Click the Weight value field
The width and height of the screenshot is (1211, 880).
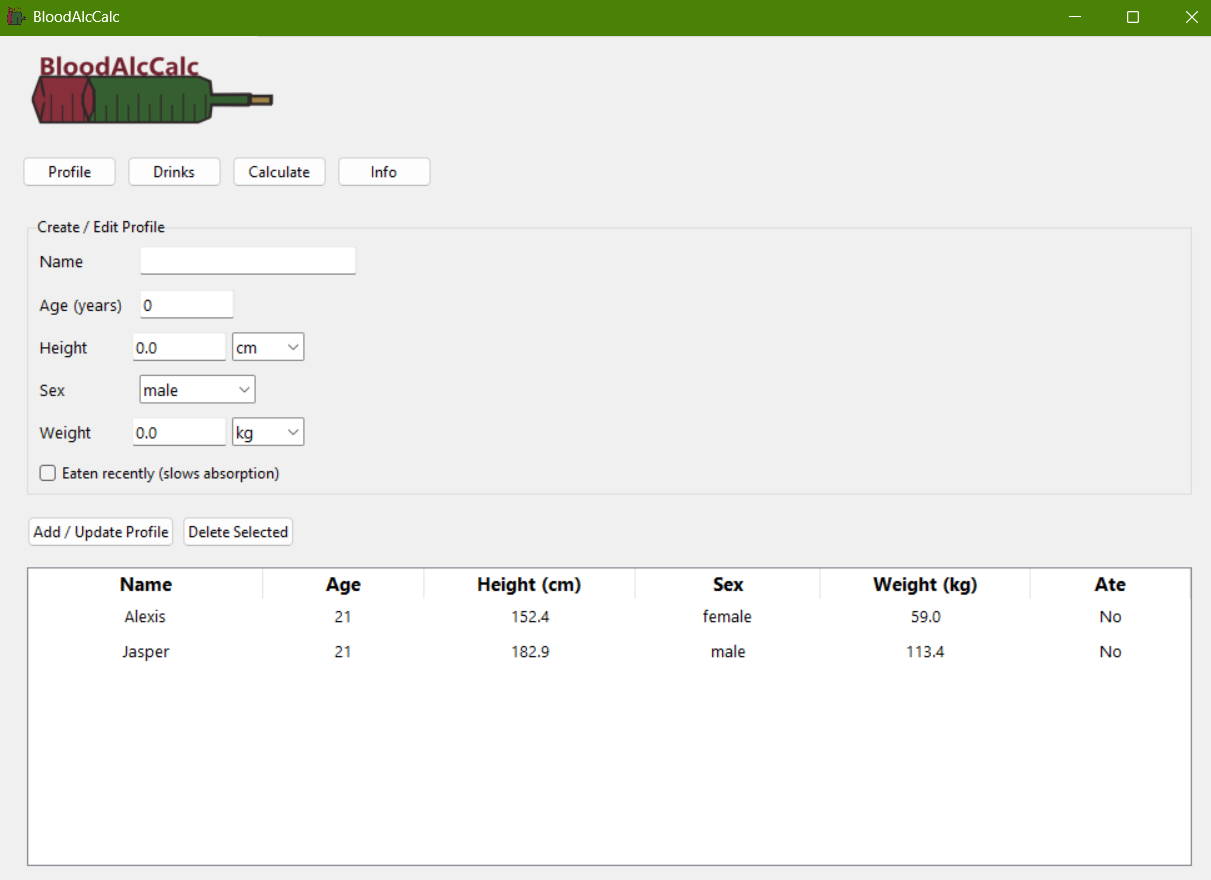(x=180, y=433)
